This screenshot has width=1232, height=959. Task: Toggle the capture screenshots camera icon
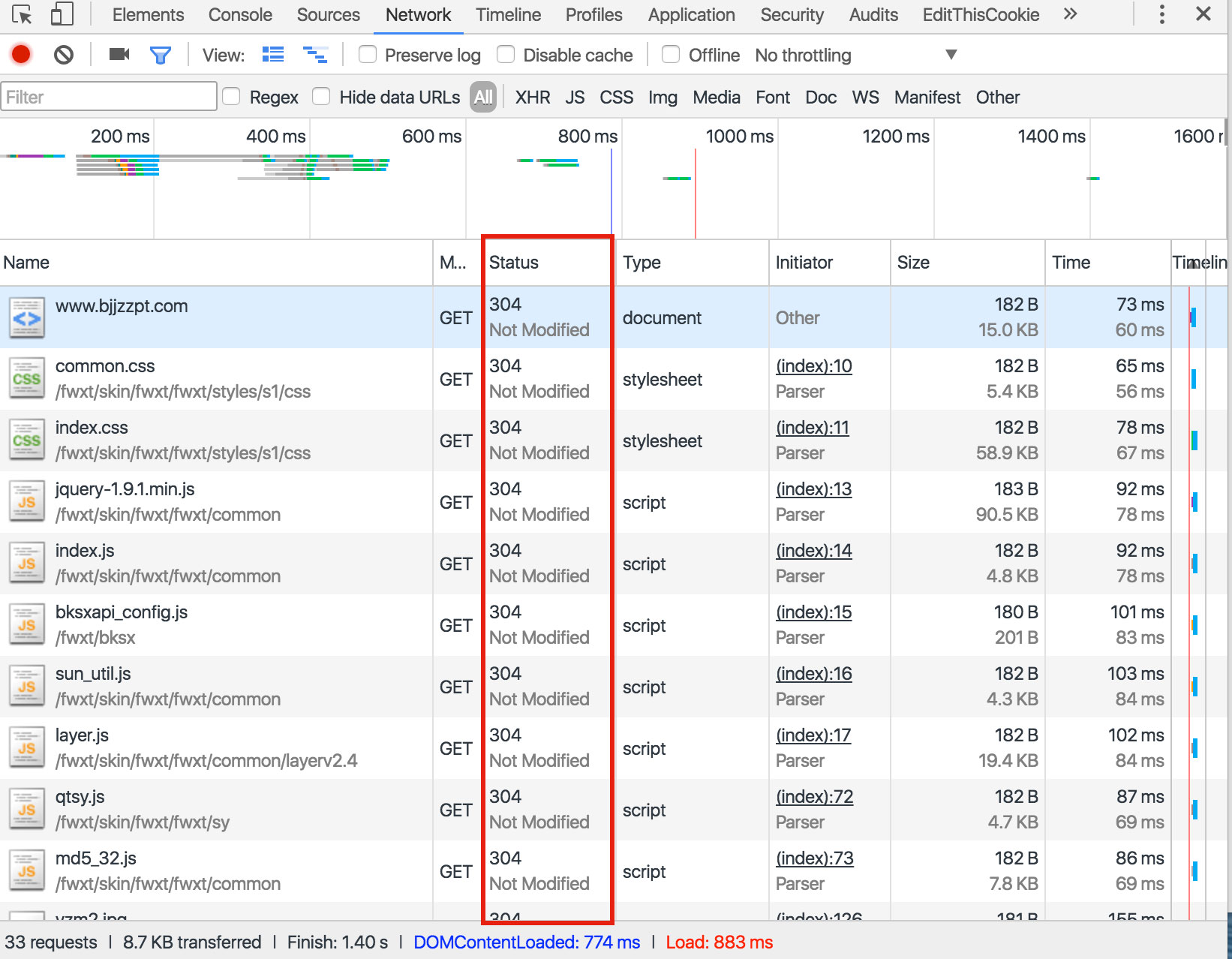(x=119, y=55)
